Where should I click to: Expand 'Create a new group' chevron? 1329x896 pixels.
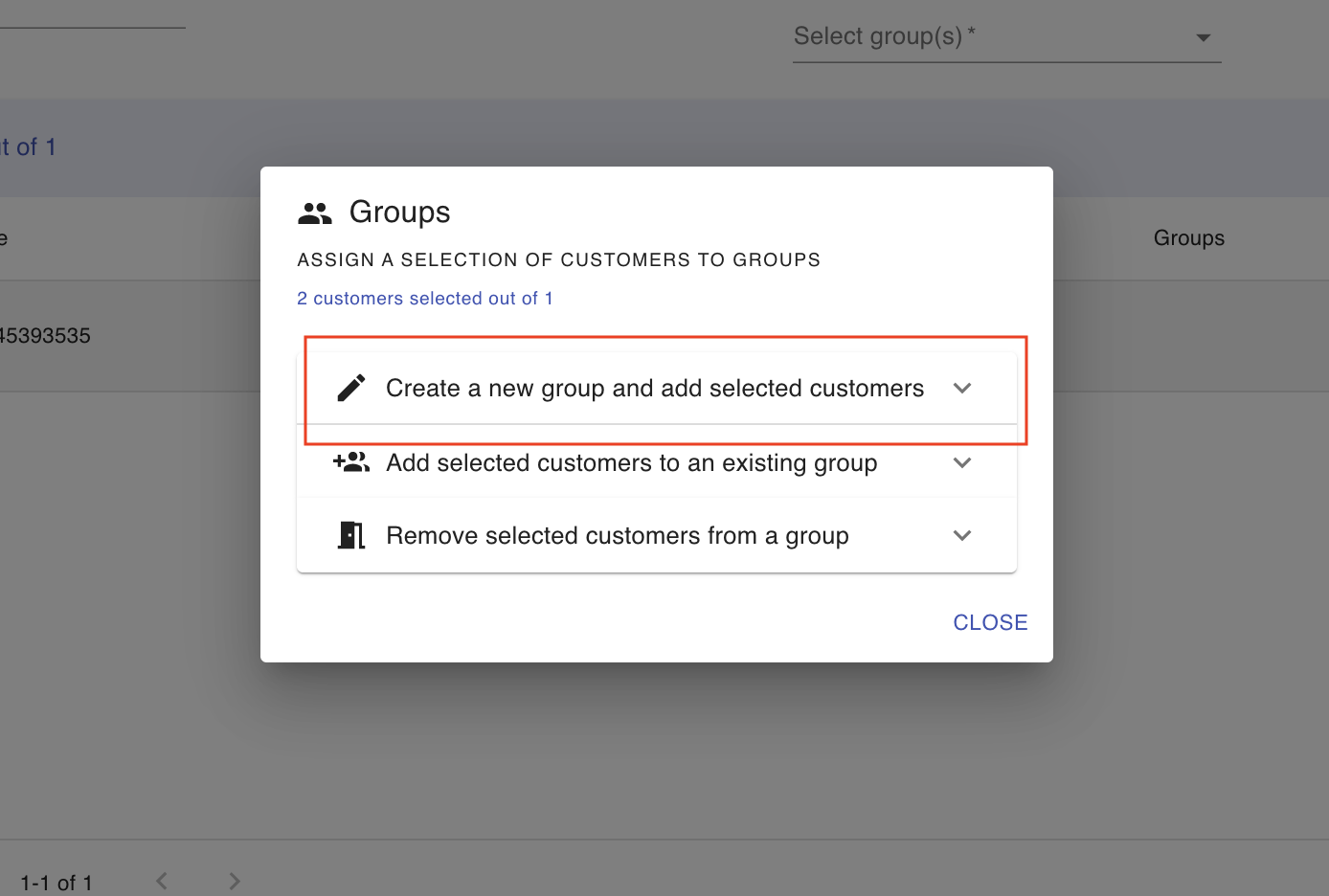coord(962,388)
